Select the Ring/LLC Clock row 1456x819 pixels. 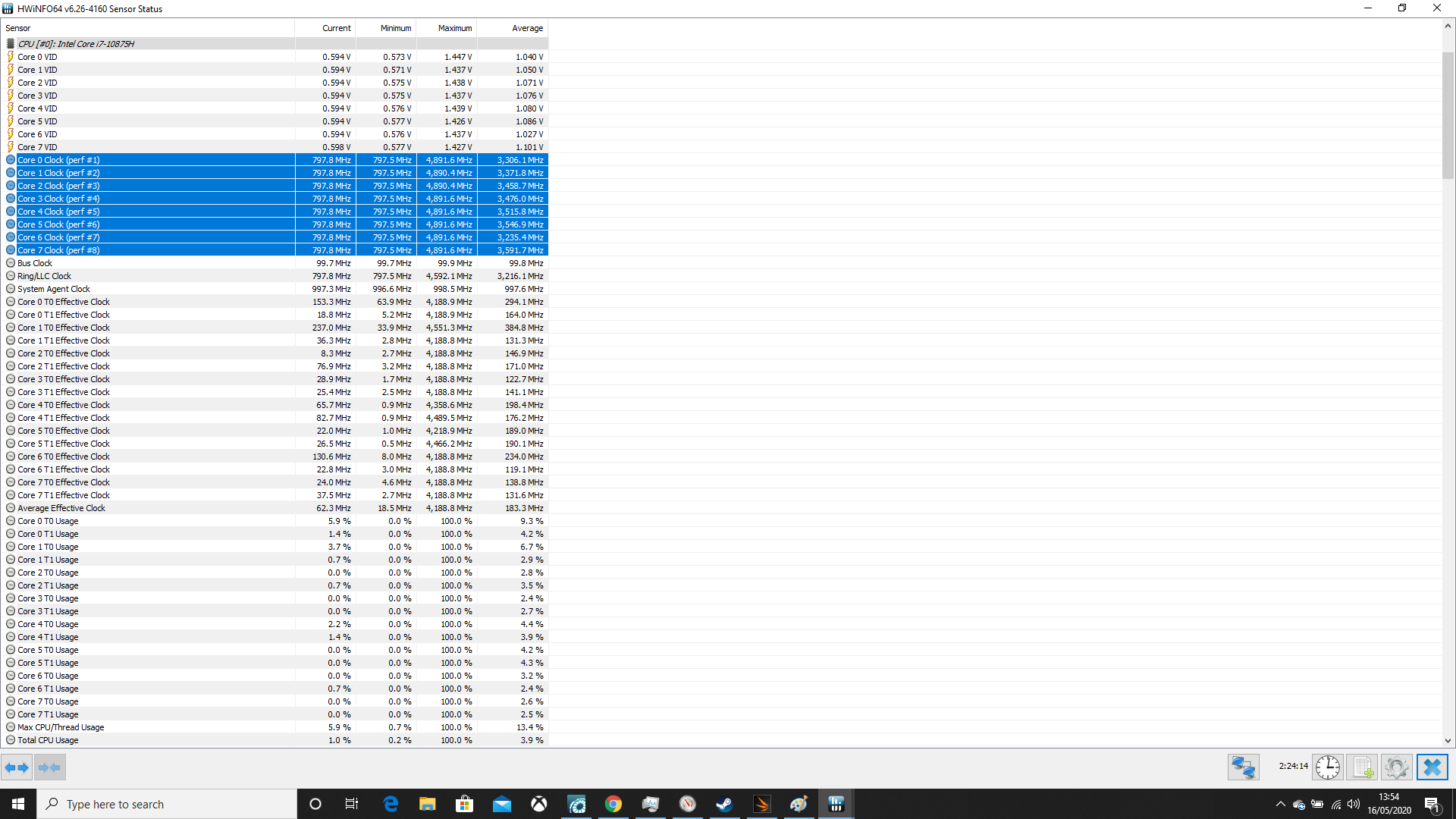275,276
